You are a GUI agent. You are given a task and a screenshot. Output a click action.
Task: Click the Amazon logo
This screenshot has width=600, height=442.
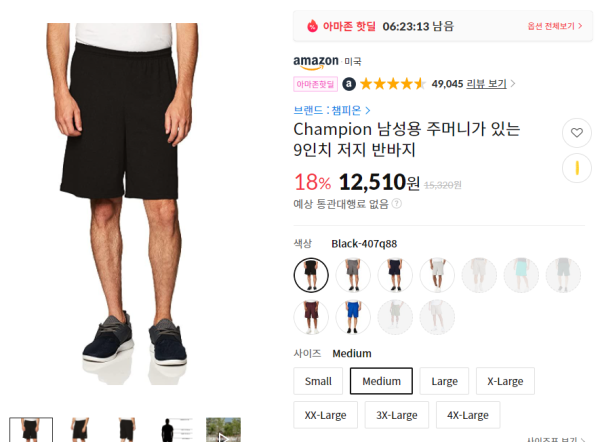[x=316, y=62]
